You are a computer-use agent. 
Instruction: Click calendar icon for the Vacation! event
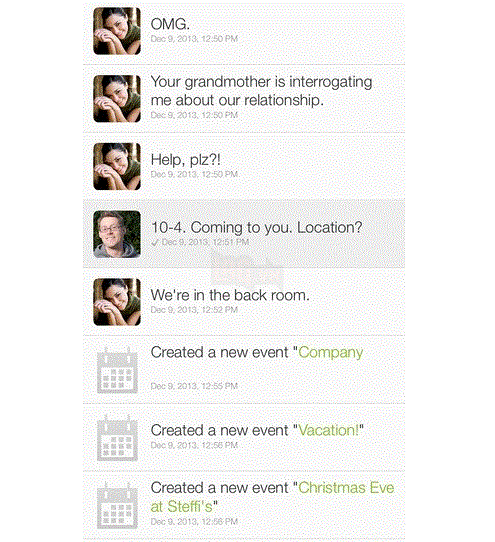coord(117,438)
